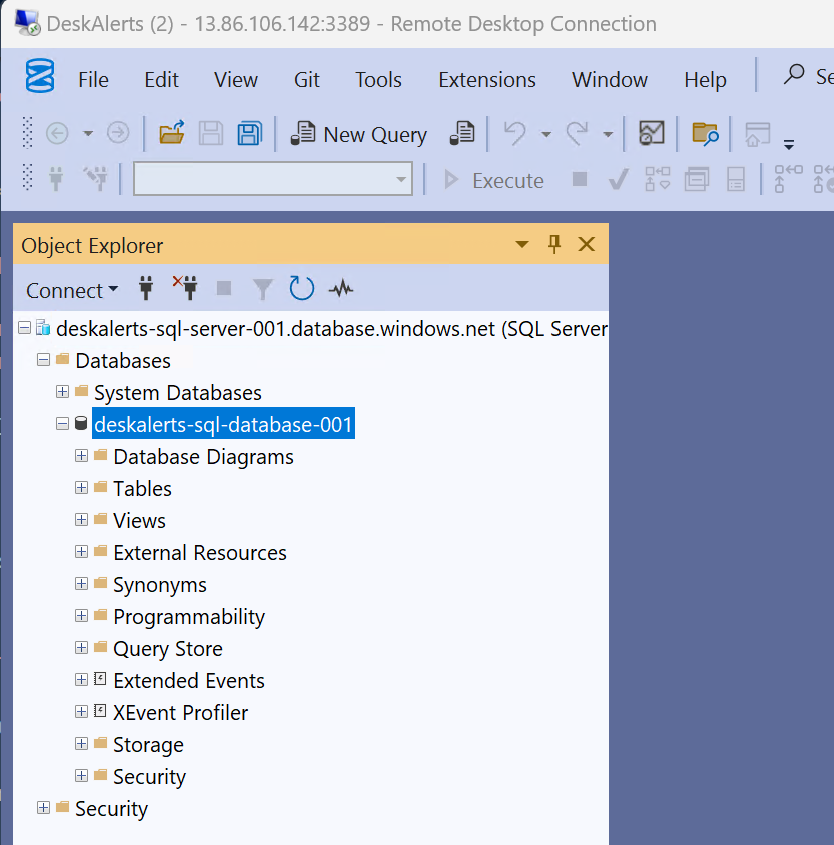Viewport: 834px width, 845px height.
Task: Toggle the Object Explorer pin to auto-hide
Action: [x=554, y=244]
